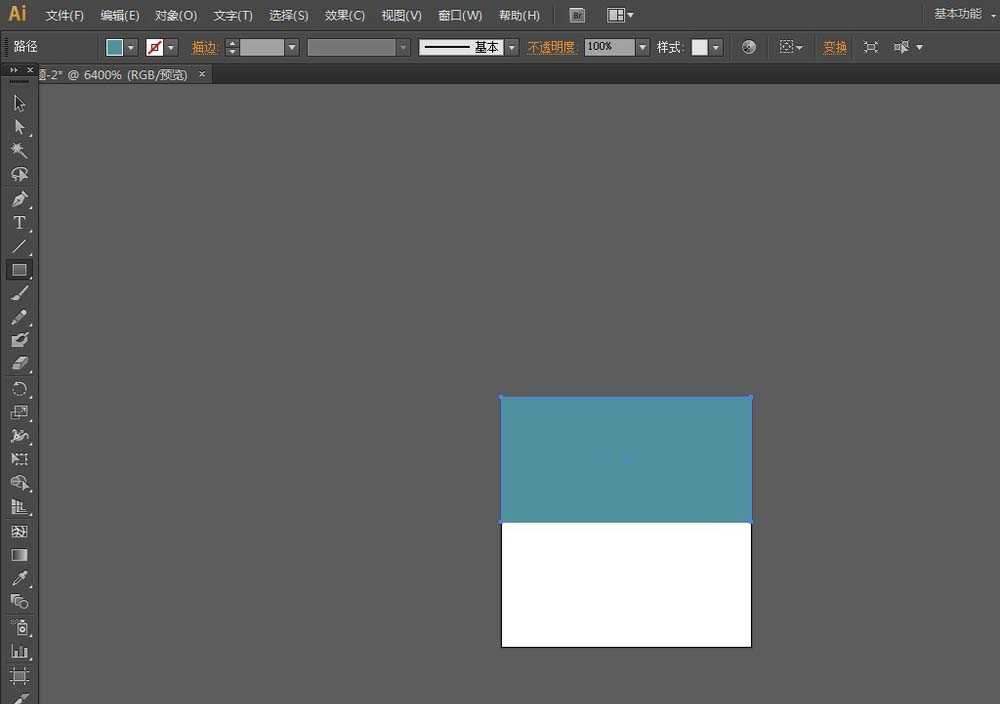Open the Bridge (Br) button
This screenshot has height=704, width=1000.
pos(577,15)
